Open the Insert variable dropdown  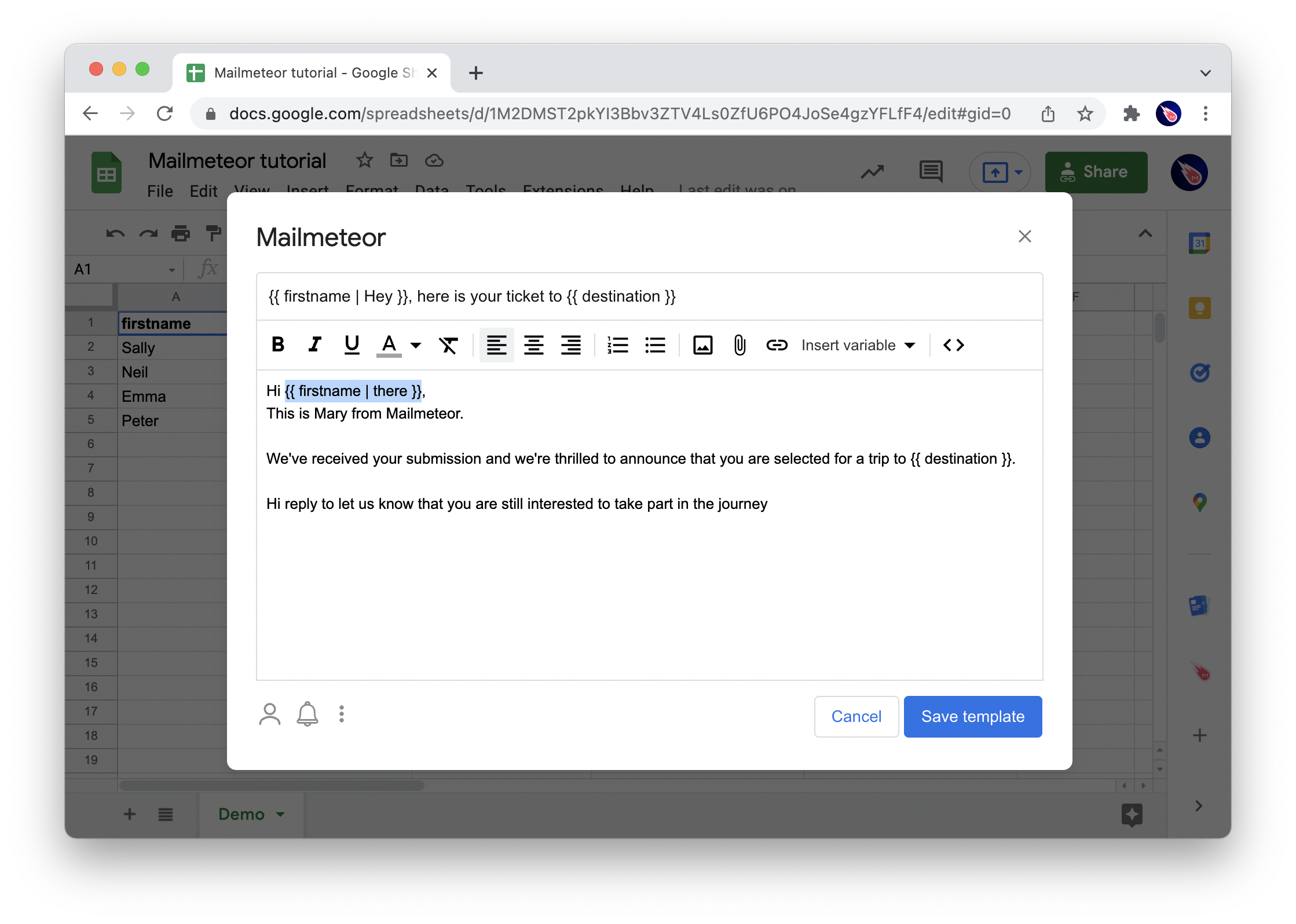point(858,345)
